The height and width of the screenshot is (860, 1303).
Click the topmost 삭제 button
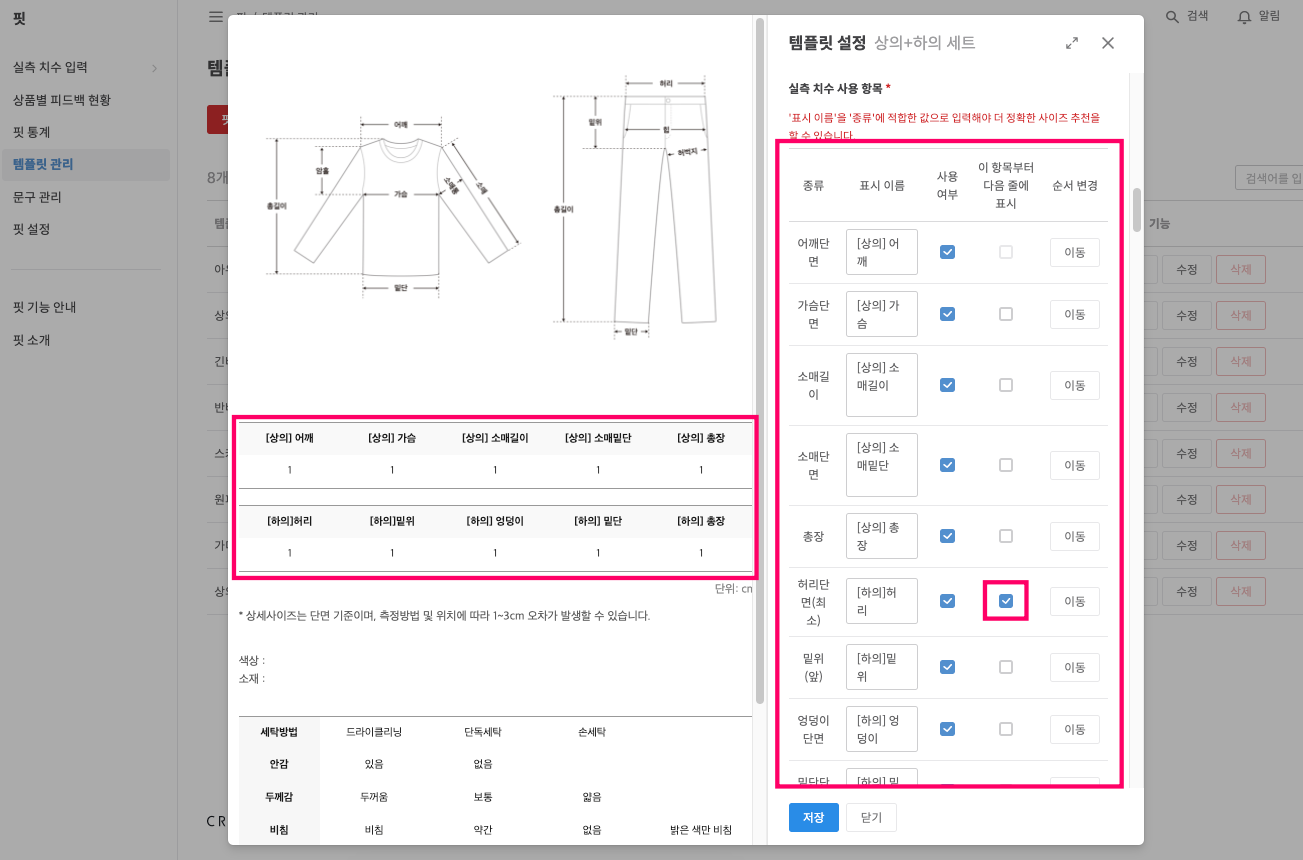coord(1240,269)
